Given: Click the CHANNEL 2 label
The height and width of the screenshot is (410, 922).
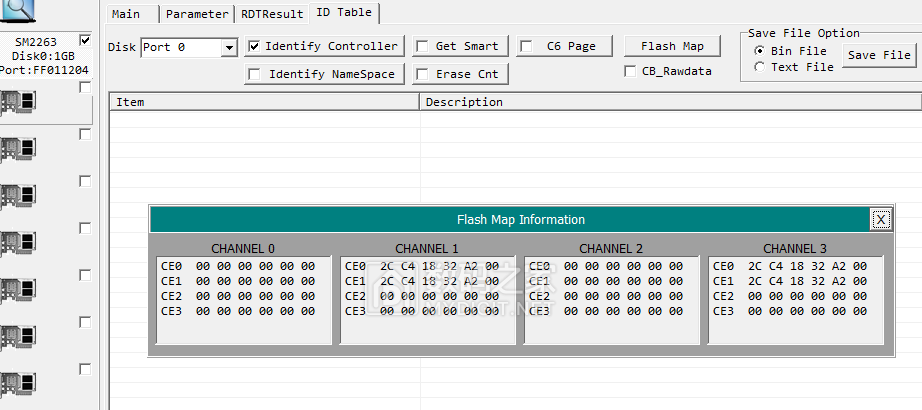Looking at the screenshot, I should tap(611, 248).
